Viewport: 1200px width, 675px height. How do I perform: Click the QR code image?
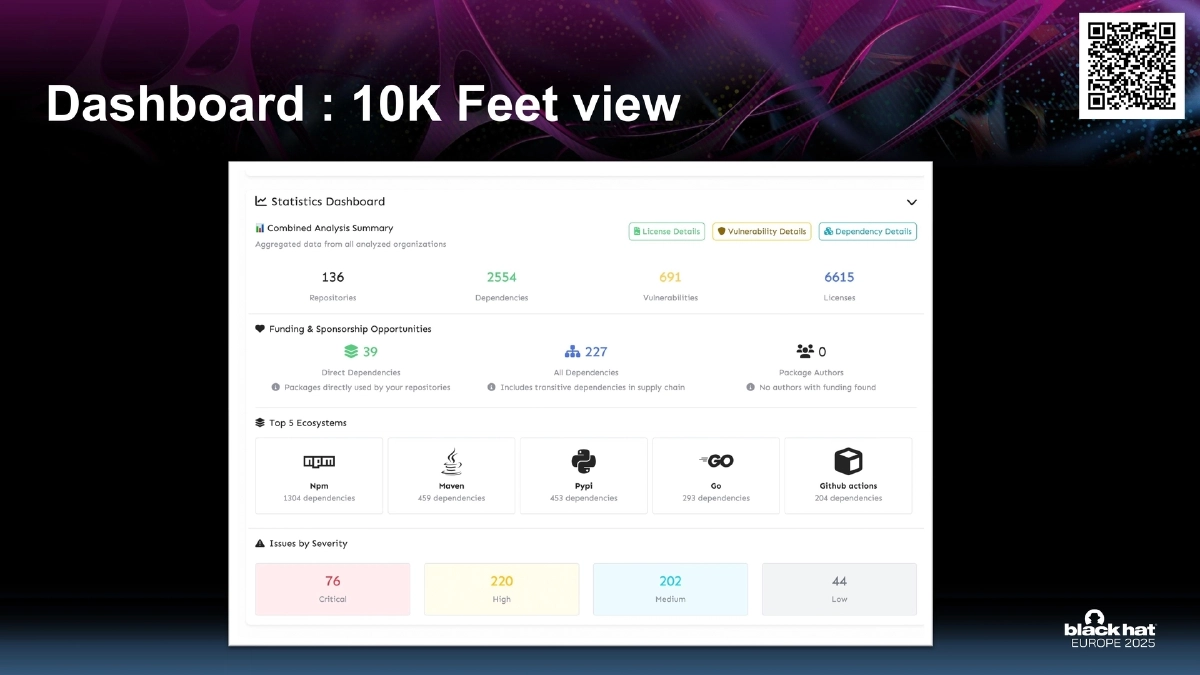point(1131,66)
